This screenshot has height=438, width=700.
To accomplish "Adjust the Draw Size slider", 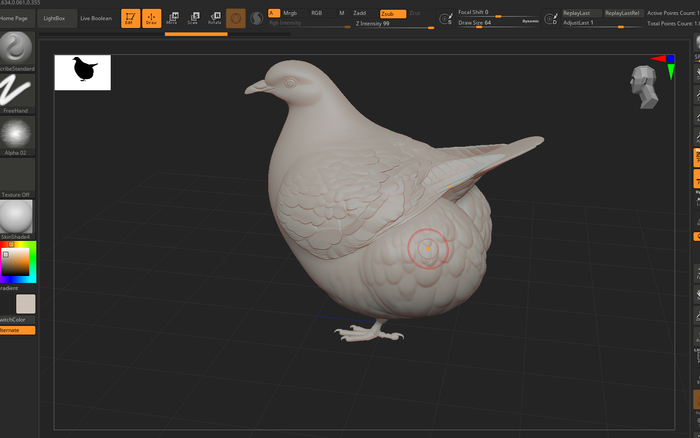I will click(x=488, y=23).
